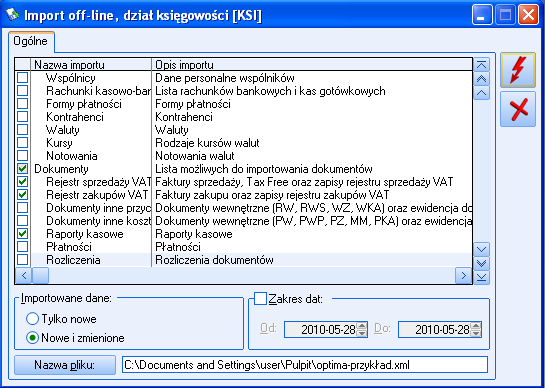
Task: Enable the Formy płatności import checkbox
Action: [x=23, y=104]
